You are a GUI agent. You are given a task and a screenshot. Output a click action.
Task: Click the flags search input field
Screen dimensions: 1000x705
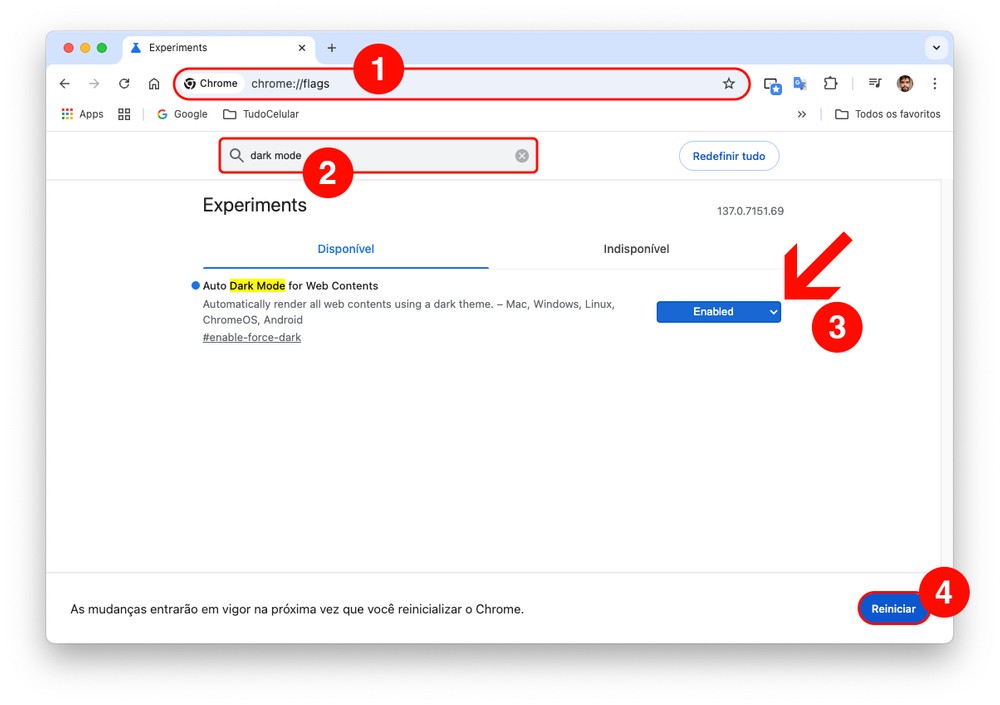click(380, 156)
